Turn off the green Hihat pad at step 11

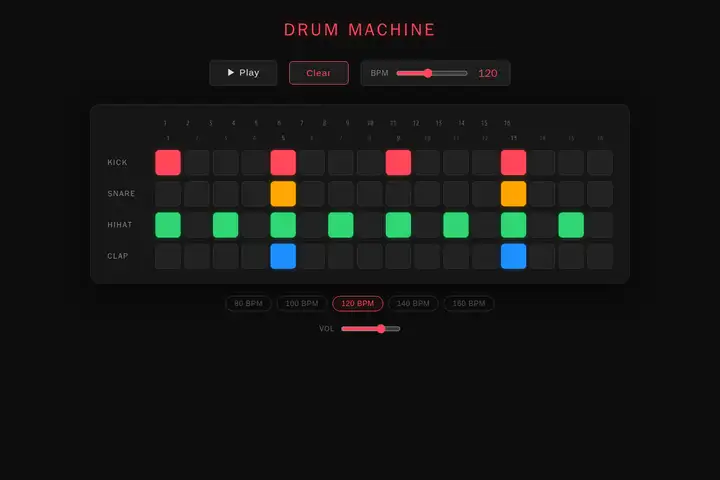pos(456,225)
